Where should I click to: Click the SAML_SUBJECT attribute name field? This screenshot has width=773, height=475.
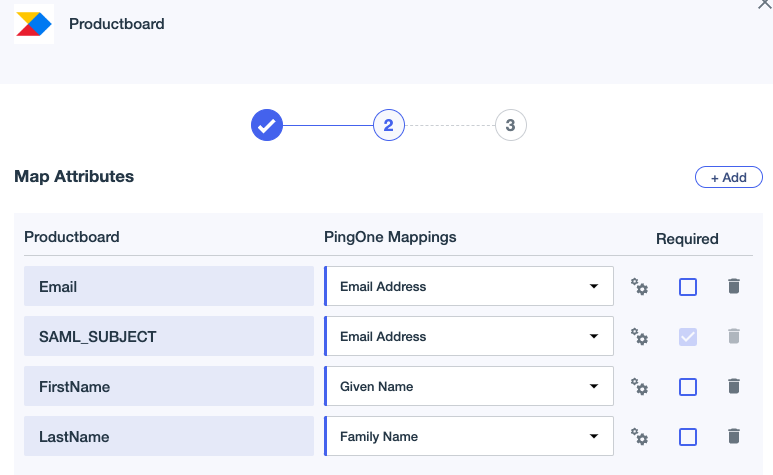(x=169, y=336)
